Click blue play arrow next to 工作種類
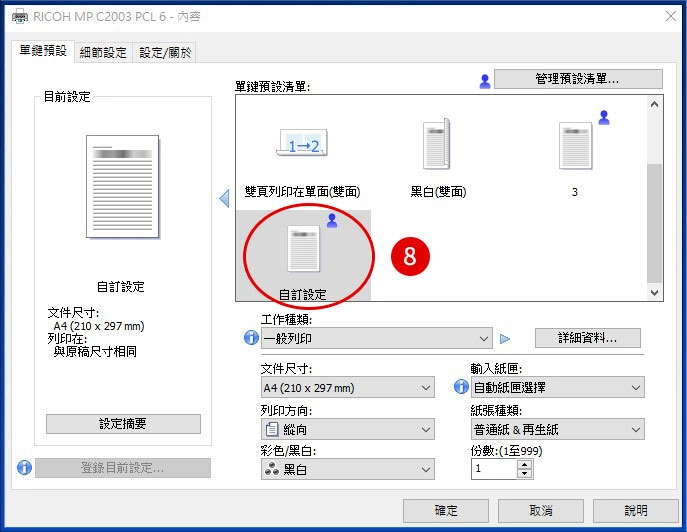The height and width of the screenshot is (532, 687). (x=505, y=339)
